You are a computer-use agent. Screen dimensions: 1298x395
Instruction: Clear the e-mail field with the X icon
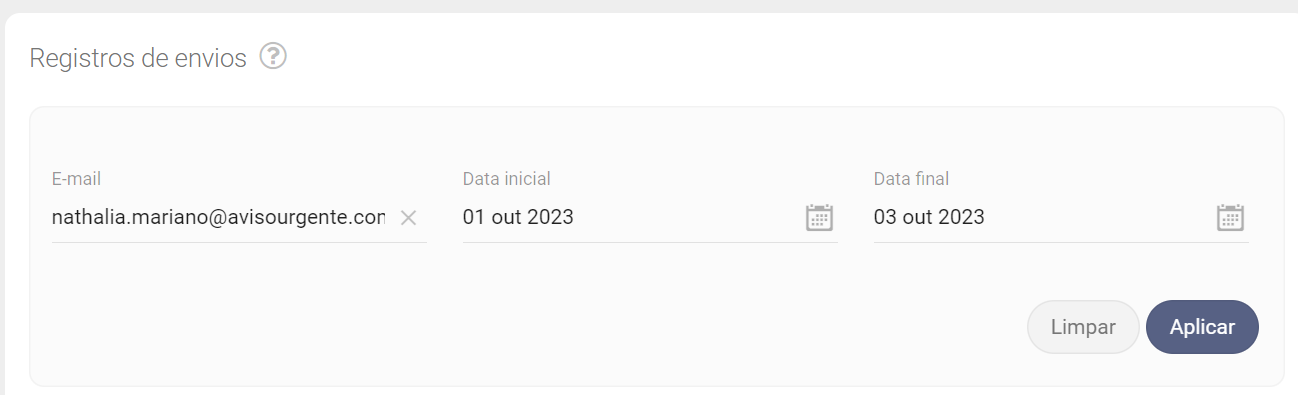coord(408,218)
